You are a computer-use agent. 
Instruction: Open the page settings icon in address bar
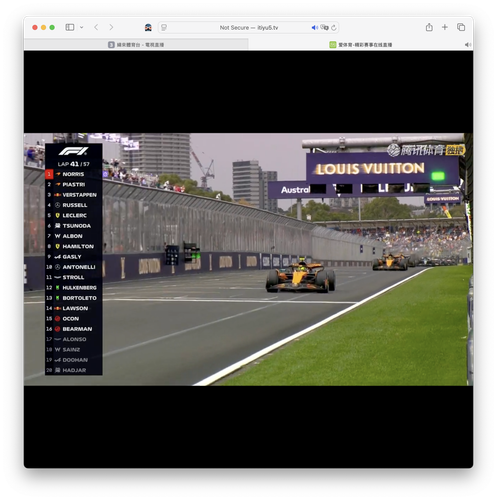pyautogui.click(x=164, y=27)
